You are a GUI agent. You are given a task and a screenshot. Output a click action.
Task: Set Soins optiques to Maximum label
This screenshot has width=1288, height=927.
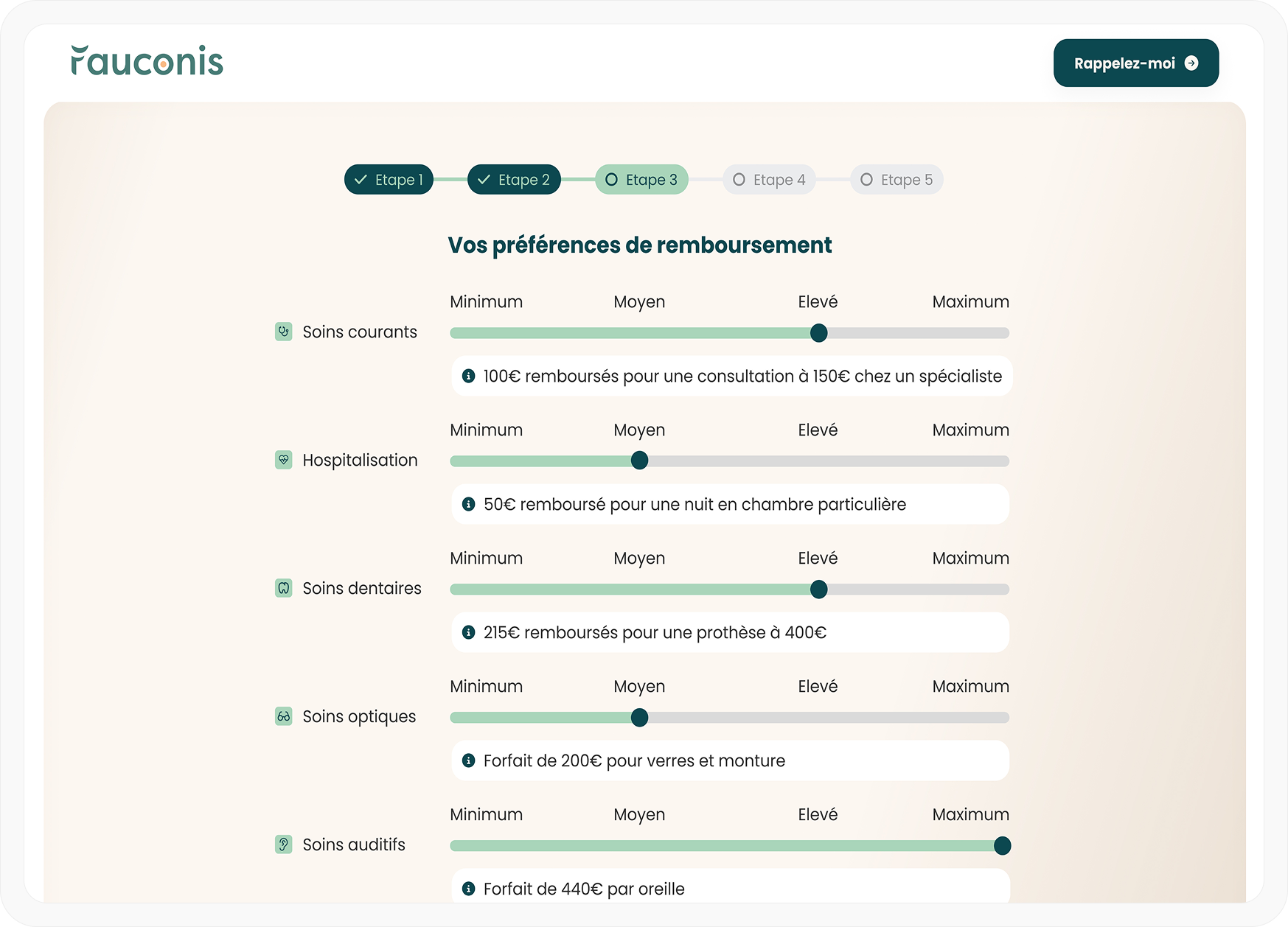[970, 687]
